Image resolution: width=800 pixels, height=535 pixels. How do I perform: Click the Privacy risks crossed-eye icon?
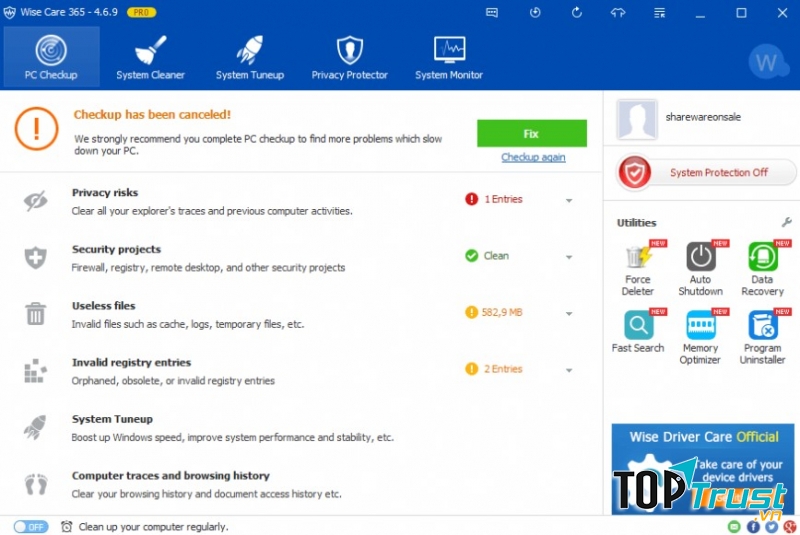click(x=36, y=201)
